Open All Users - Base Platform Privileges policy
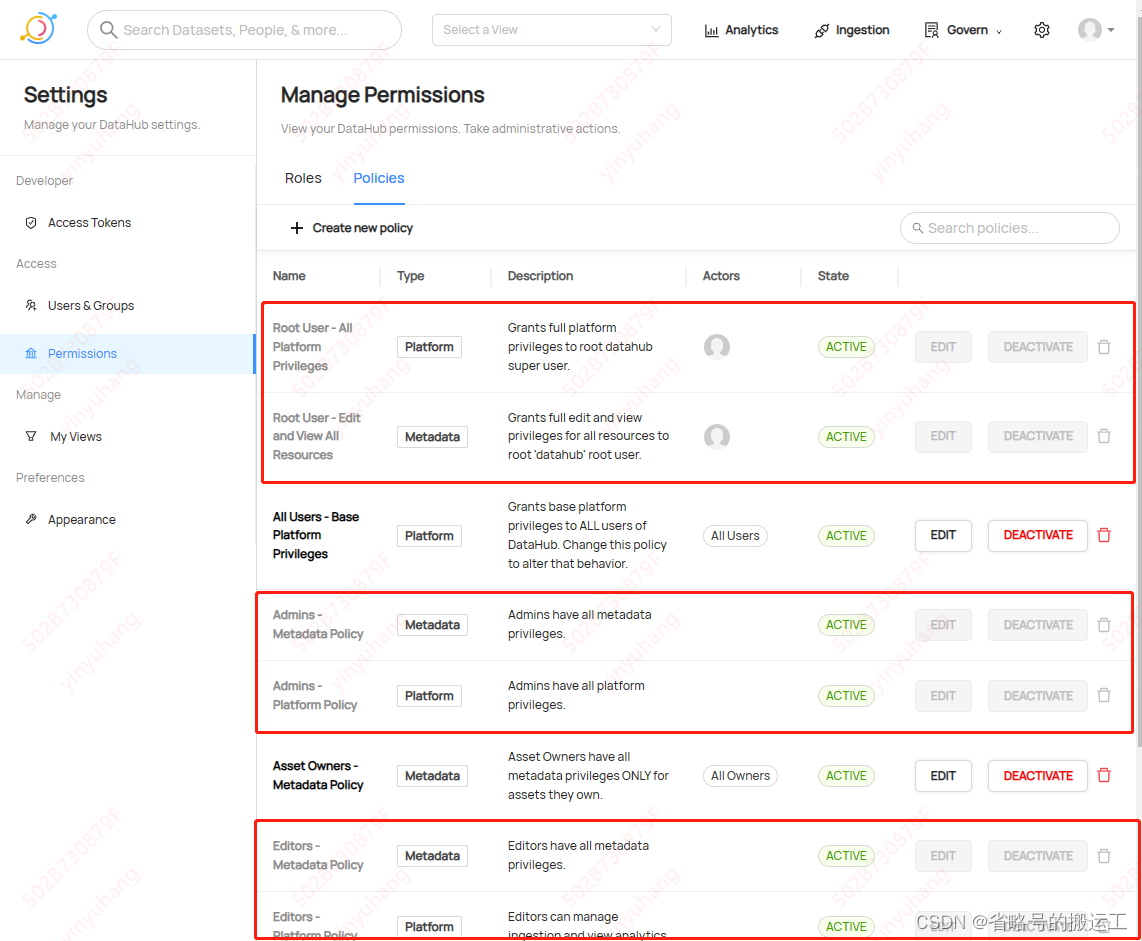The image size is (1142, 941). 316,535
